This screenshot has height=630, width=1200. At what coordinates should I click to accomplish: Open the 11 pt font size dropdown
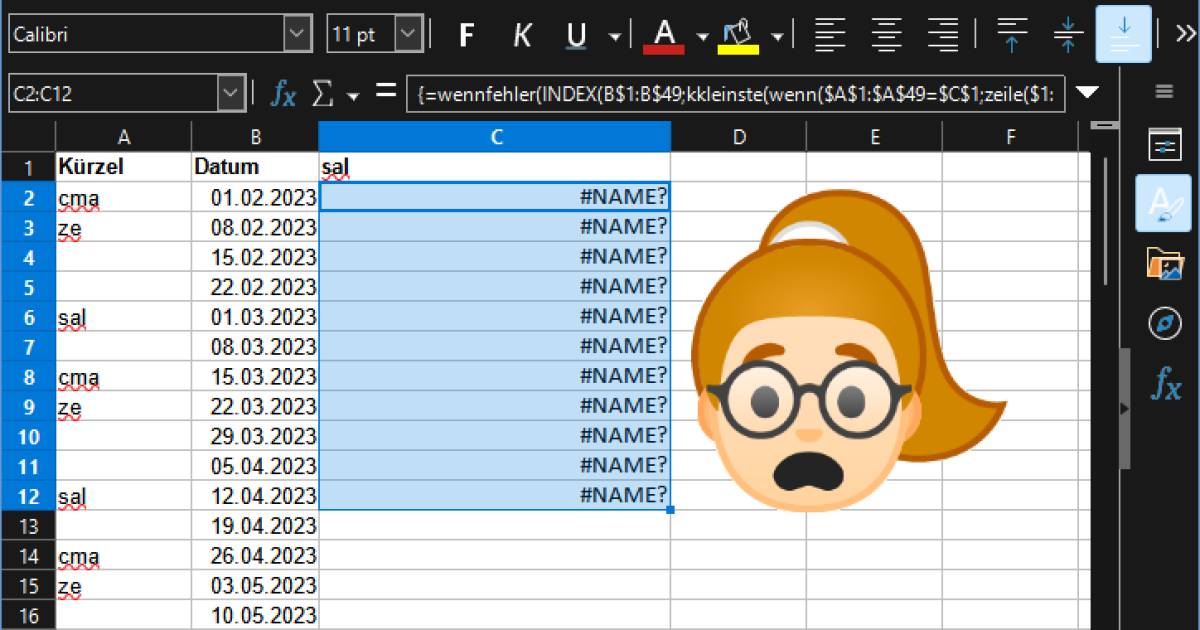pyautogui.click(x=408, y=35)
